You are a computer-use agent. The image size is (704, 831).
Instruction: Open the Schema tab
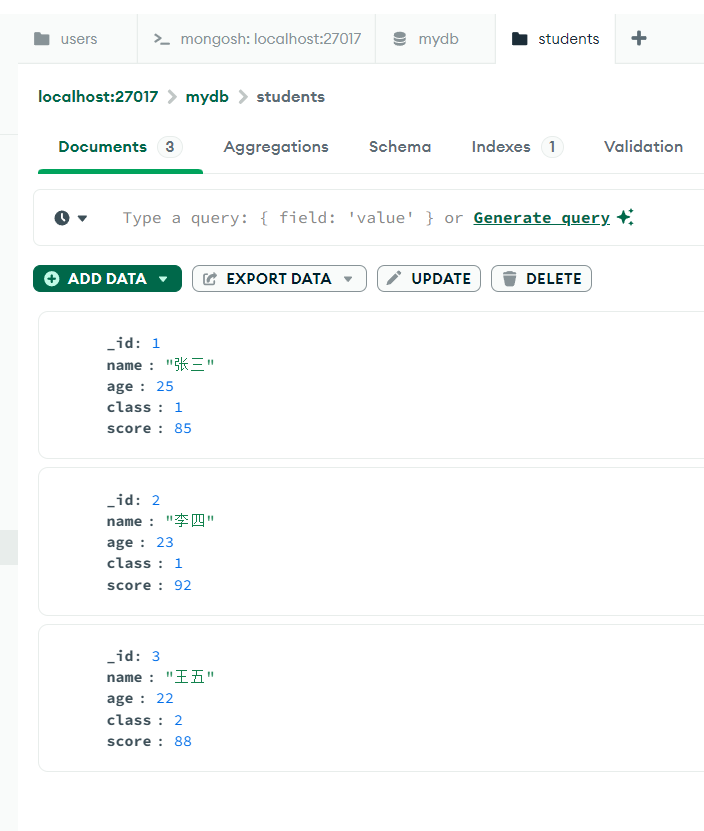(400, 147)
